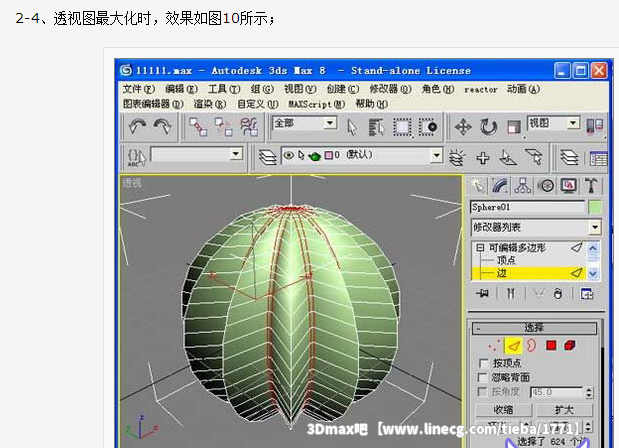
Task: Toggle Show End Result icon
Action: [510, 293]
